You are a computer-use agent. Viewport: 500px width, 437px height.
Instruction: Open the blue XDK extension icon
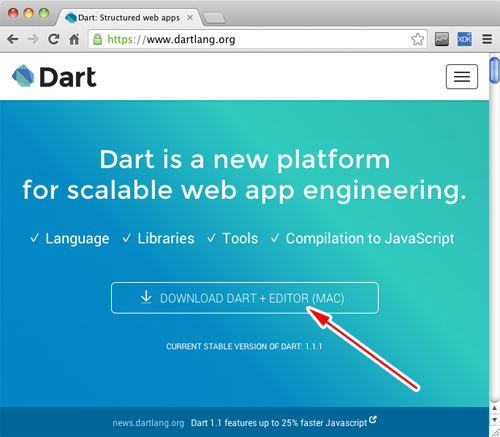[464, 39]
